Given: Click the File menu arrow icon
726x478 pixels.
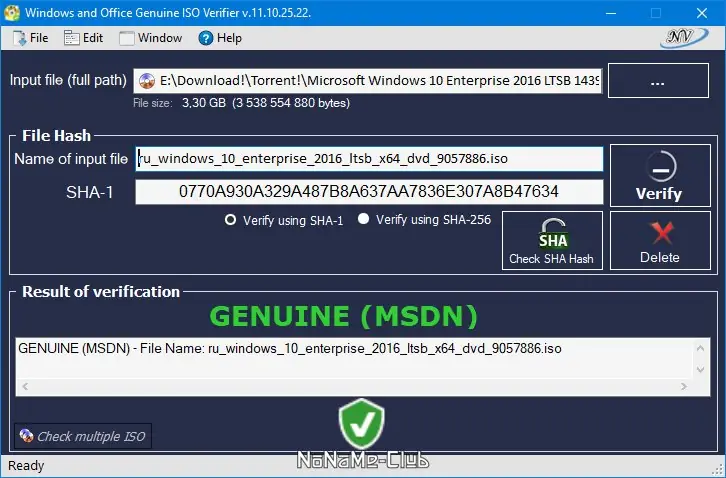Looking at the screenshot, I should pyautogui.click(x=19, y=38).
